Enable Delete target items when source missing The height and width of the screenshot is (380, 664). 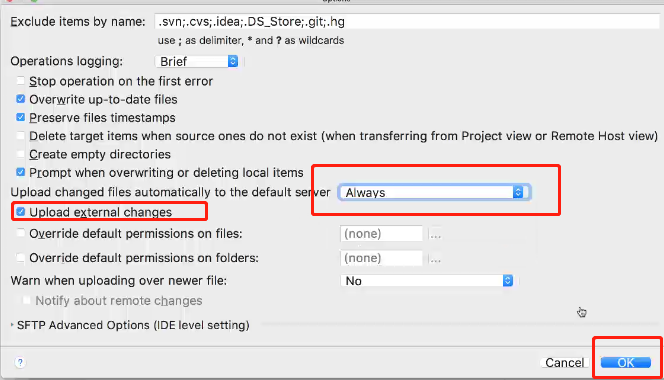point(20,136)
